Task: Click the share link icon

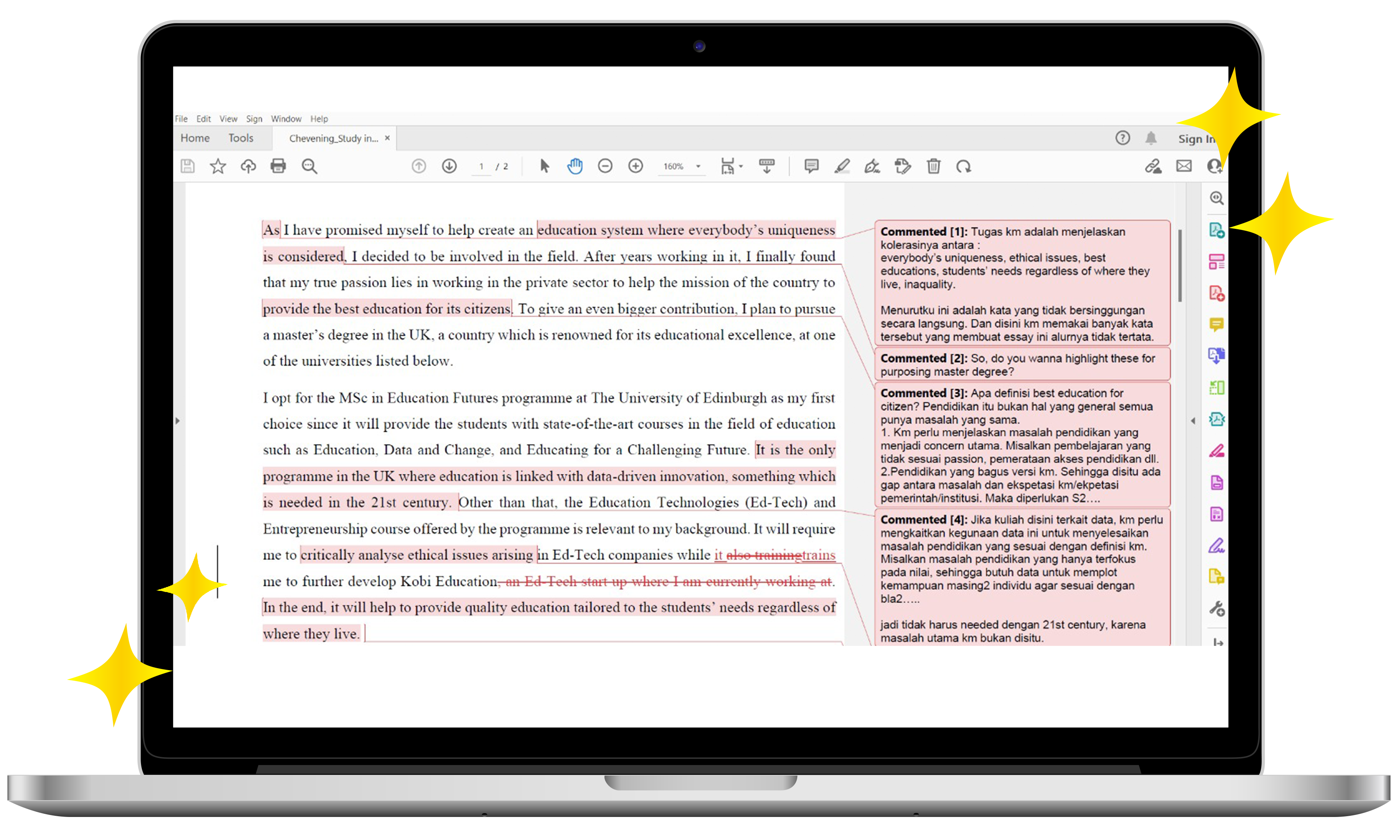Action: pos(1154,166)
